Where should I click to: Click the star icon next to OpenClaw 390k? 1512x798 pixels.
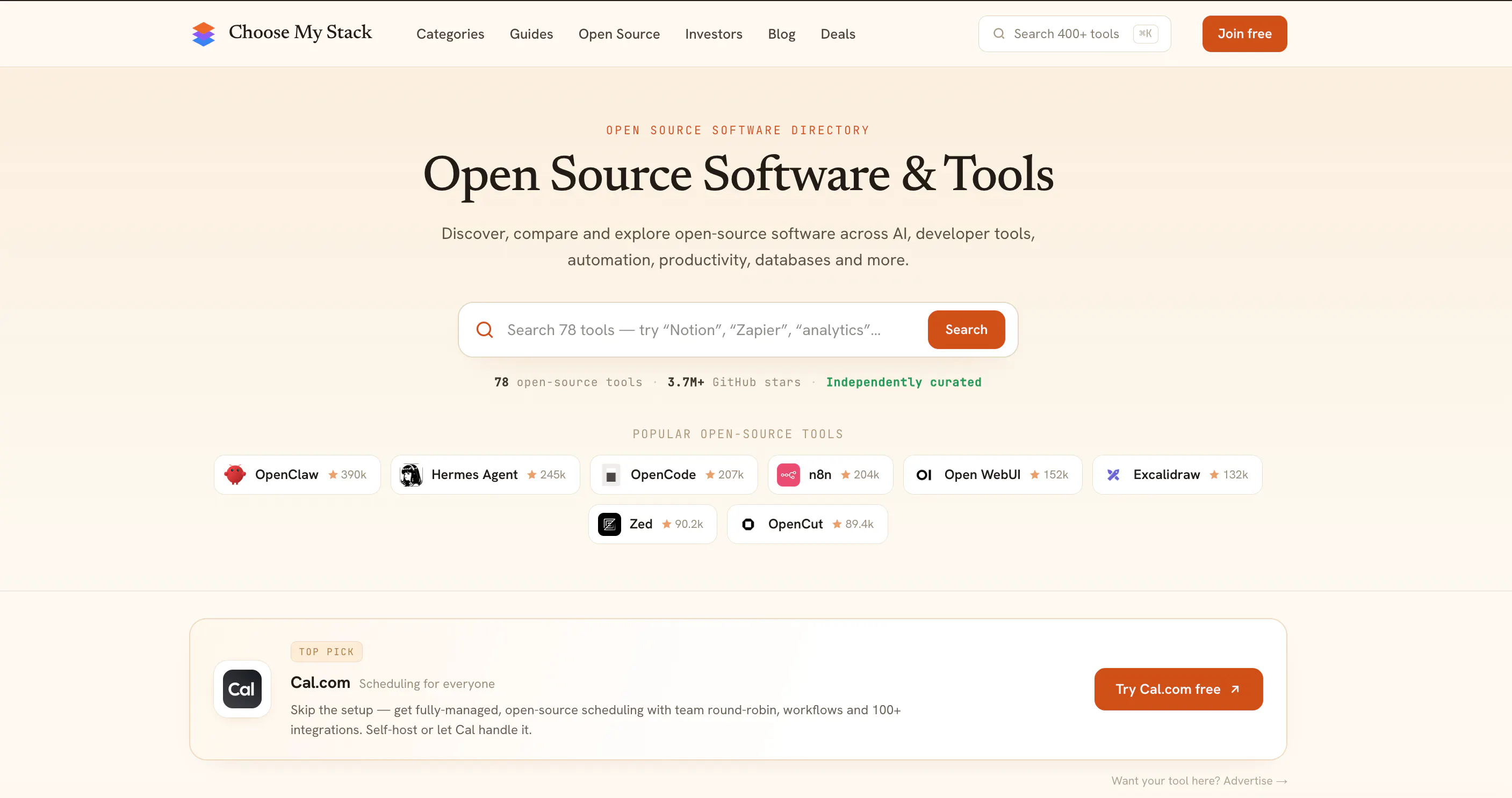333,475
